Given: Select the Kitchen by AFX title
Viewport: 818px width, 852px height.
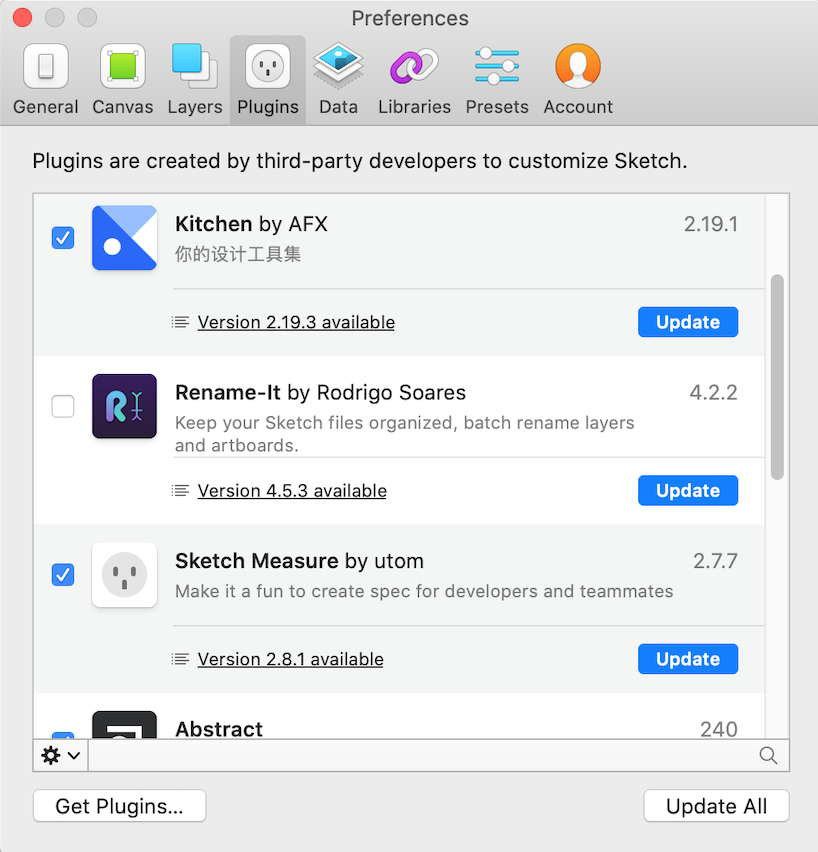Looking at the screenshot, I should 251,224.
